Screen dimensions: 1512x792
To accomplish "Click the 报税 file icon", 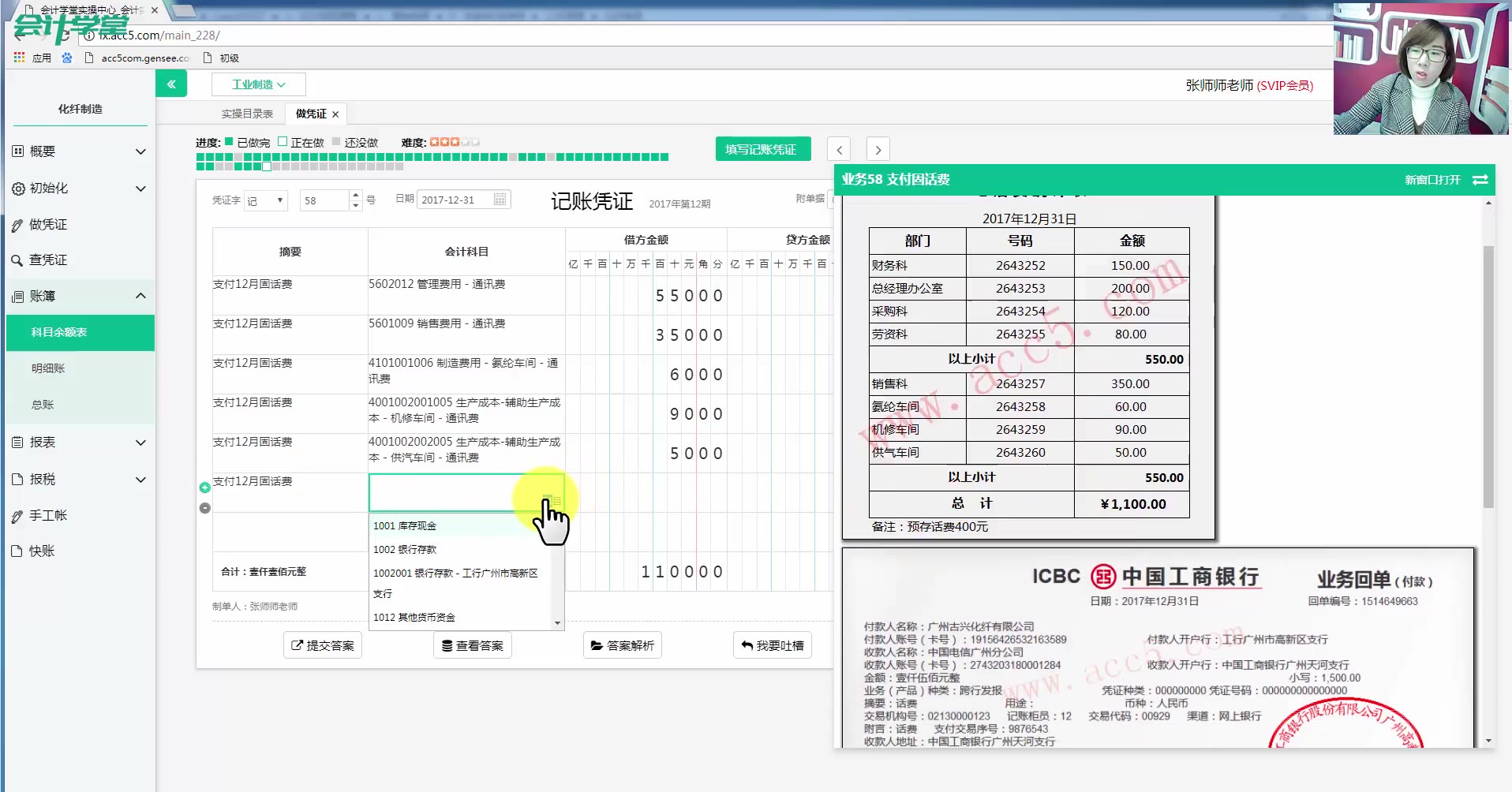I will (x=17, y=480).
